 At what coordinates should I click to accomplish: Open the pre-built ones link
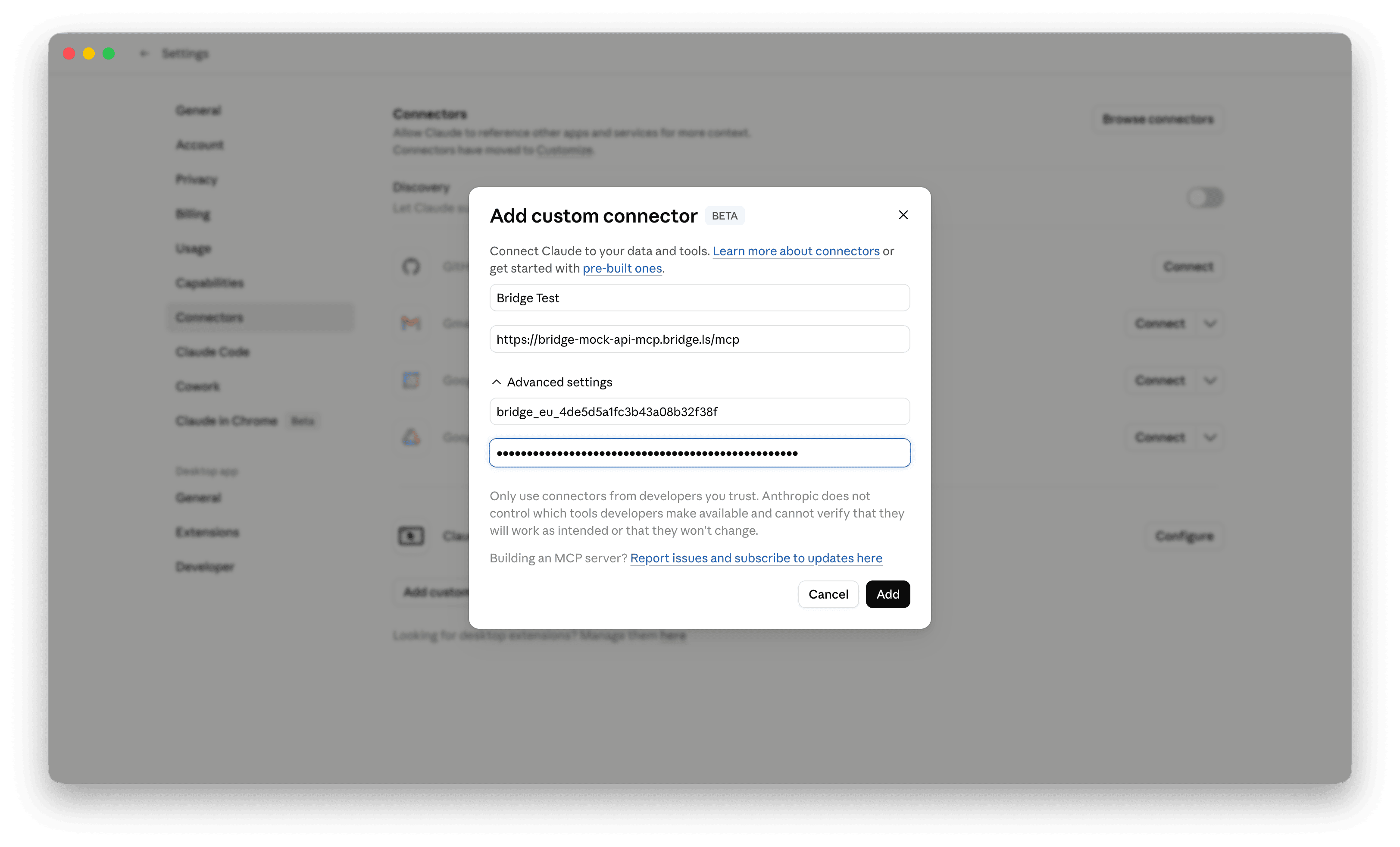(x=622, y=268)
